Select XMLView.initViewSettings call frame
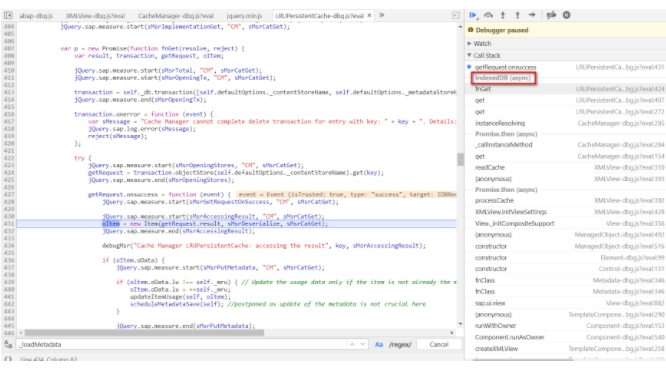 (x=565, y=212)
